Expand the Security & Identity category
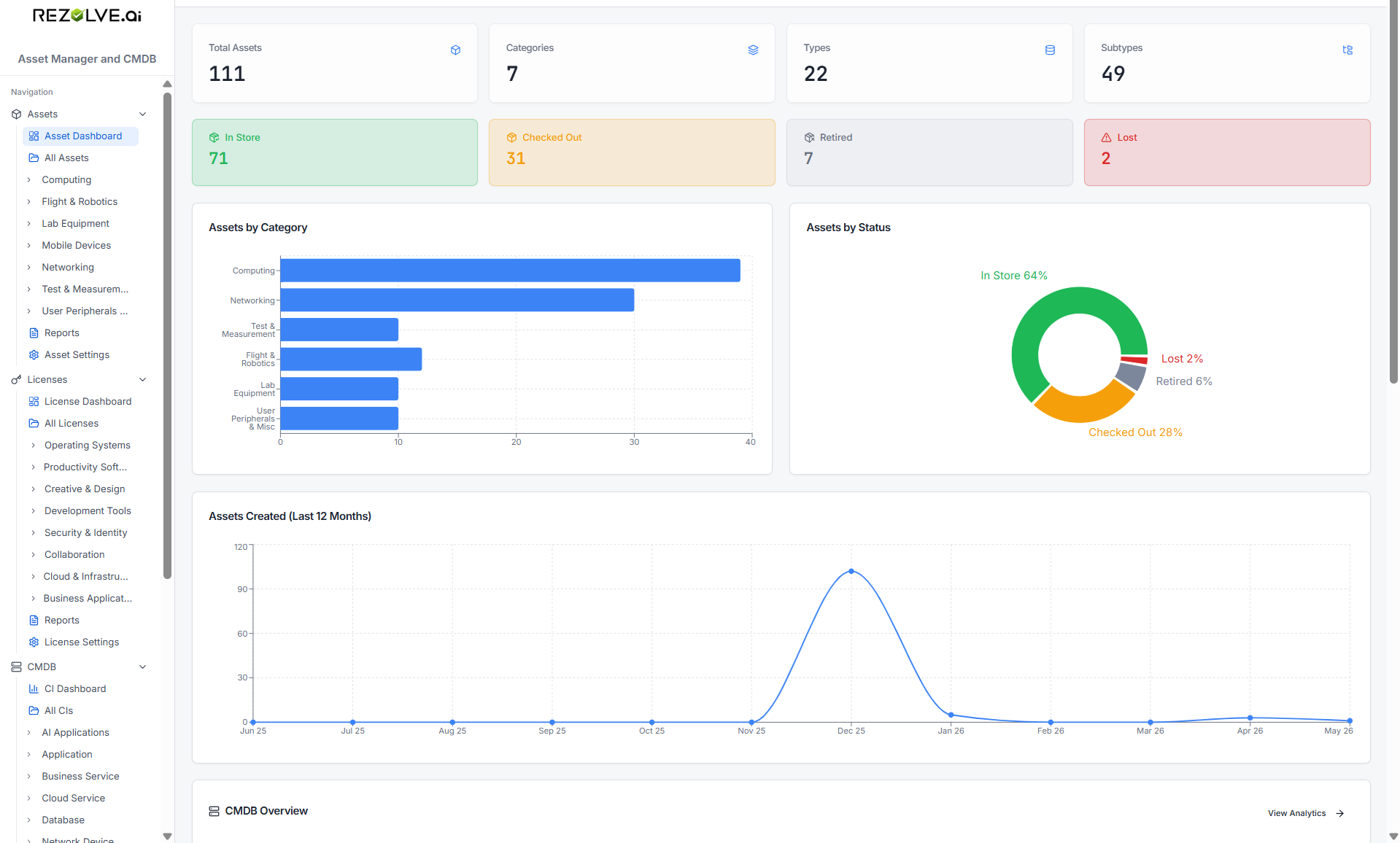 point(33,533)
